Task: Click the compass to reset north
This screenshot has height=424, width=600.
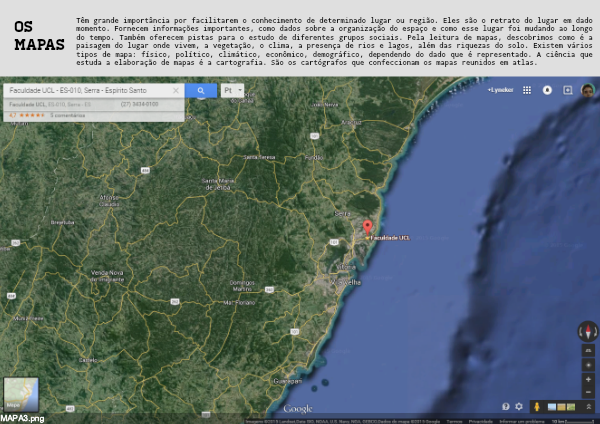Action: (x=588, y=331)
